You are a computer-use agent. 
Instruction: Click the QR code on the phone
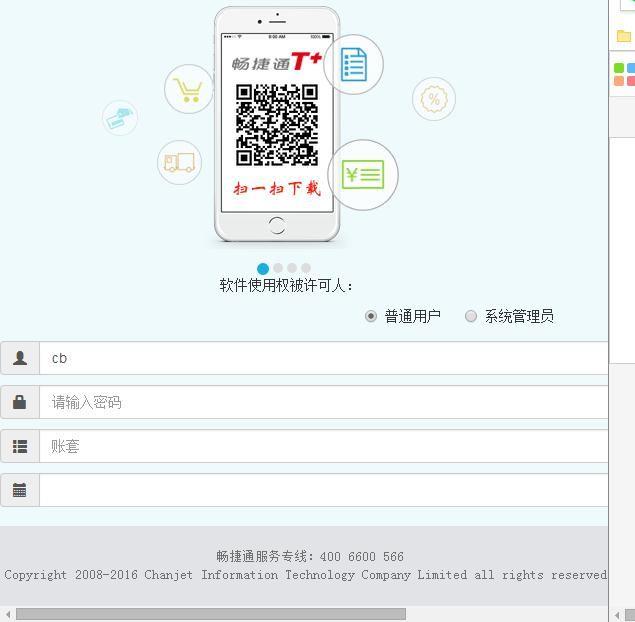(277, 125)
